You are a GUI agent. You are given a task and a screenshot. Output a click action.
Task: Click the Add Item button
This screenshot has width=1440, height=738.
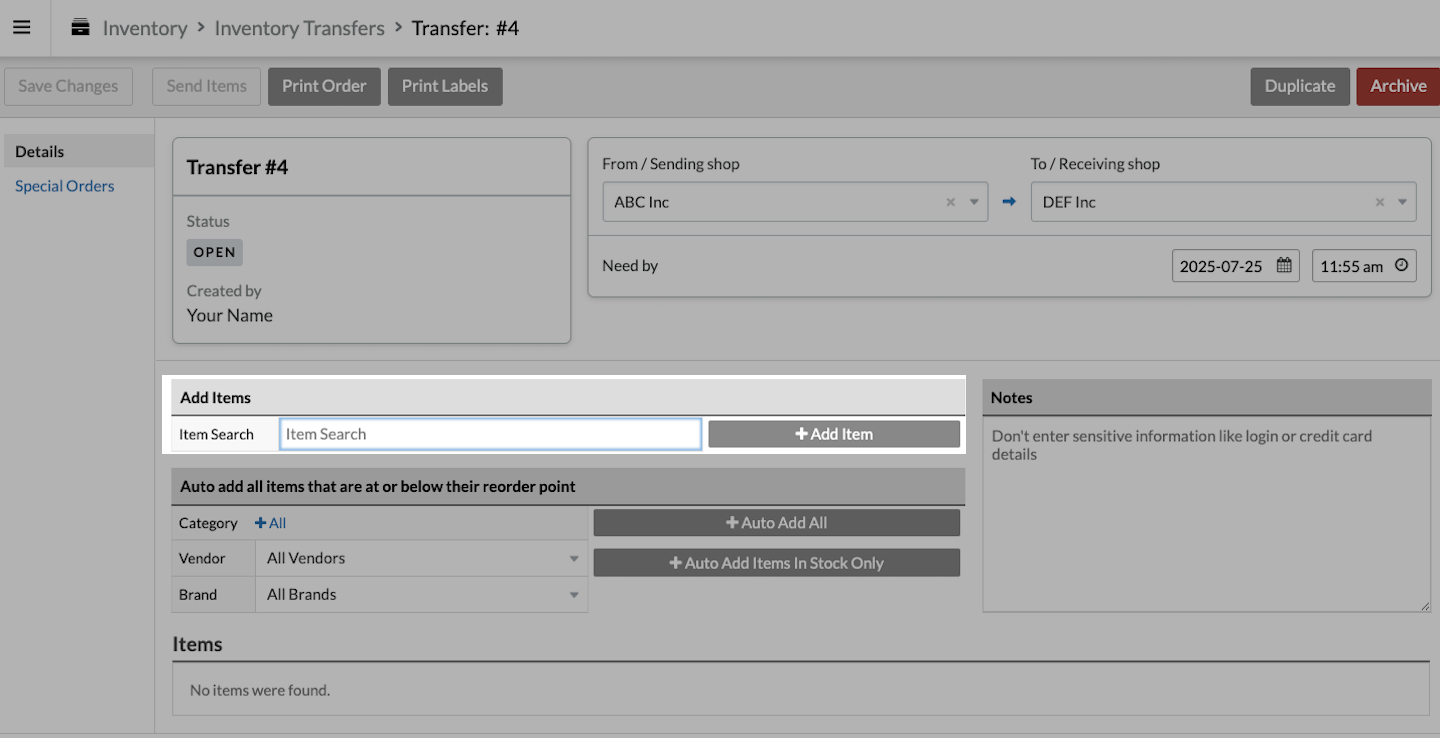[834, 434]
